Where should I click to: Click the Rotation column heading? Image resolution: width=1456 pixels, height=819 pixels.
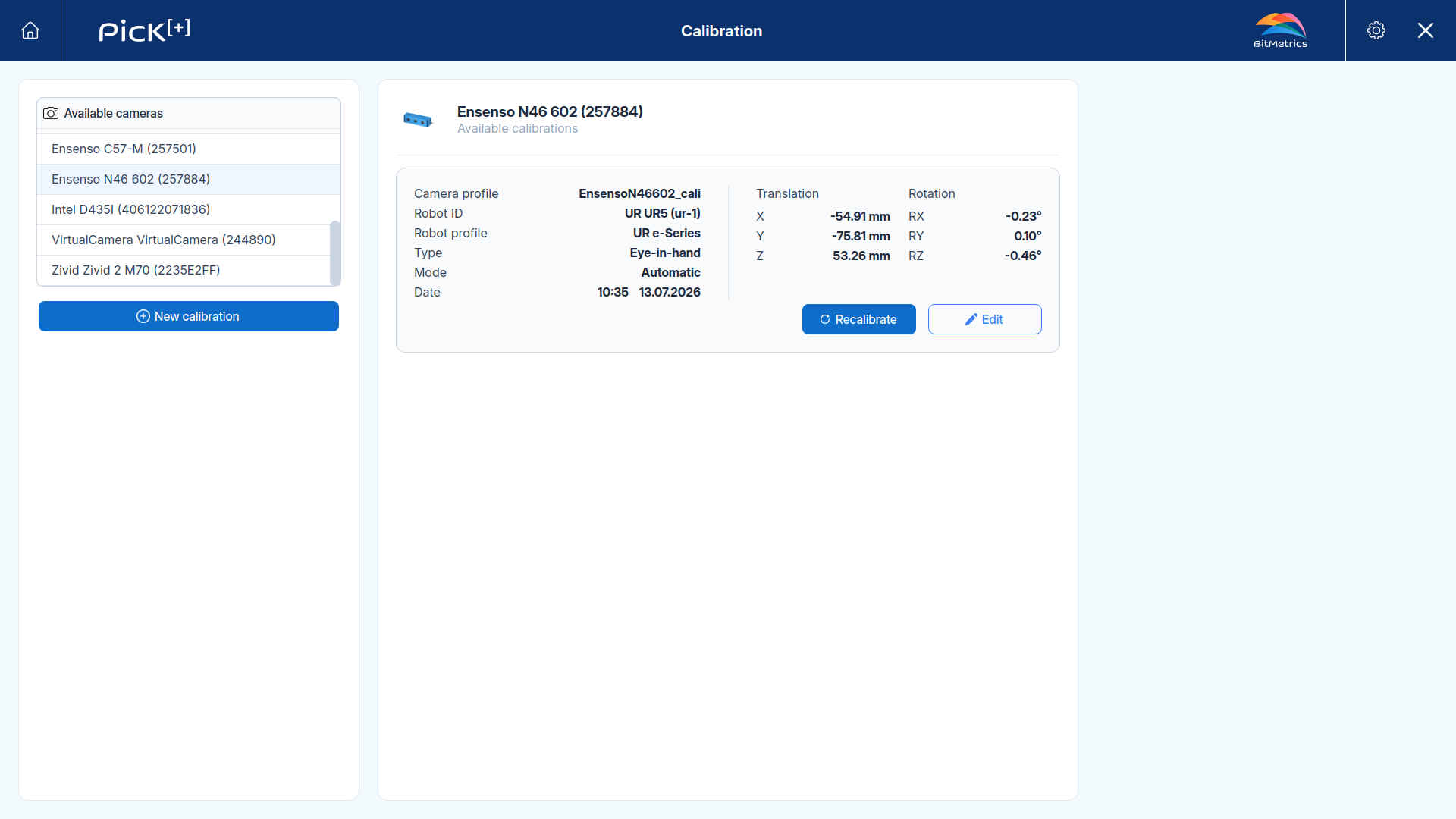932,193
